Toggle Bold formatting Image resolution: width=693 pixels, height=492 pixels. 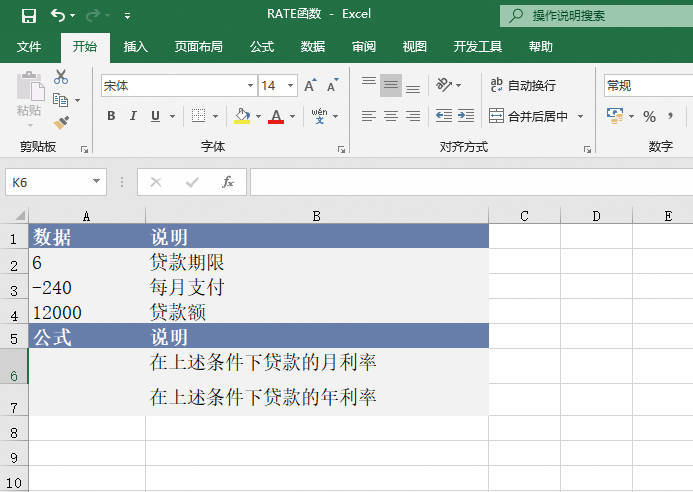111,116
